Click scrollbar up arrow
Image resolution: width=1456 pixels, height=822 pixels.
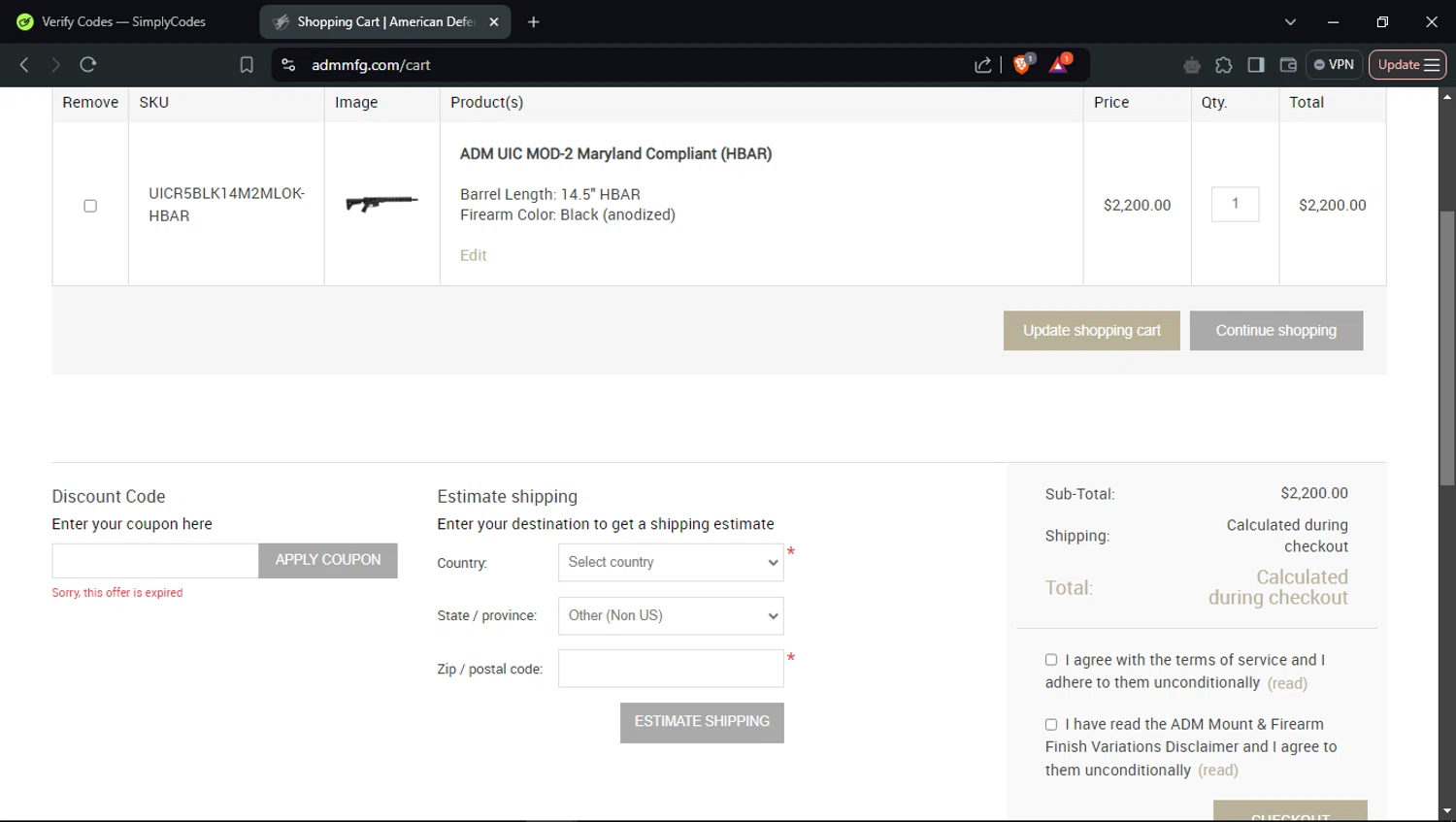pyautogui.click(x=1446, y=96)
